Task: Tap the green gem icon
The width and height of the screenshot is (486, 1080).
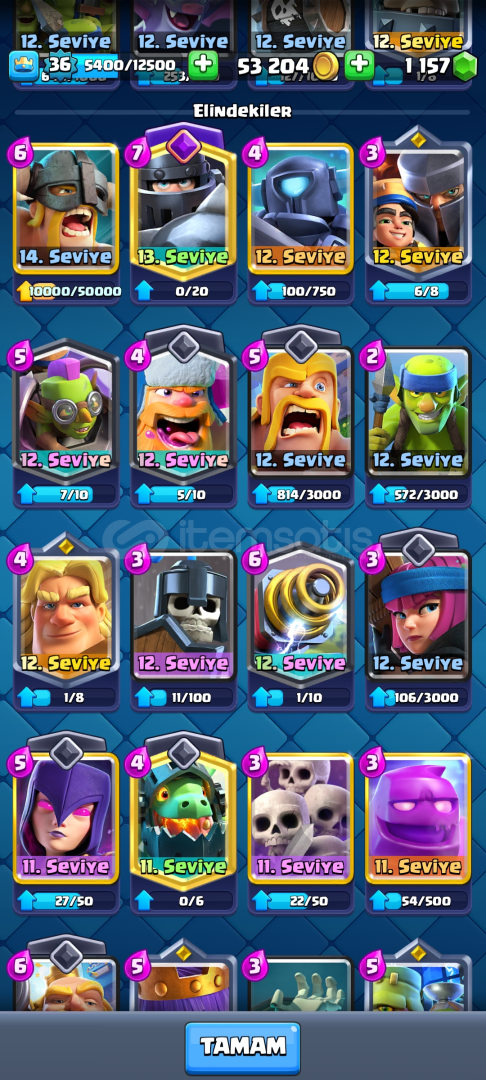Action: click(466, 66)
